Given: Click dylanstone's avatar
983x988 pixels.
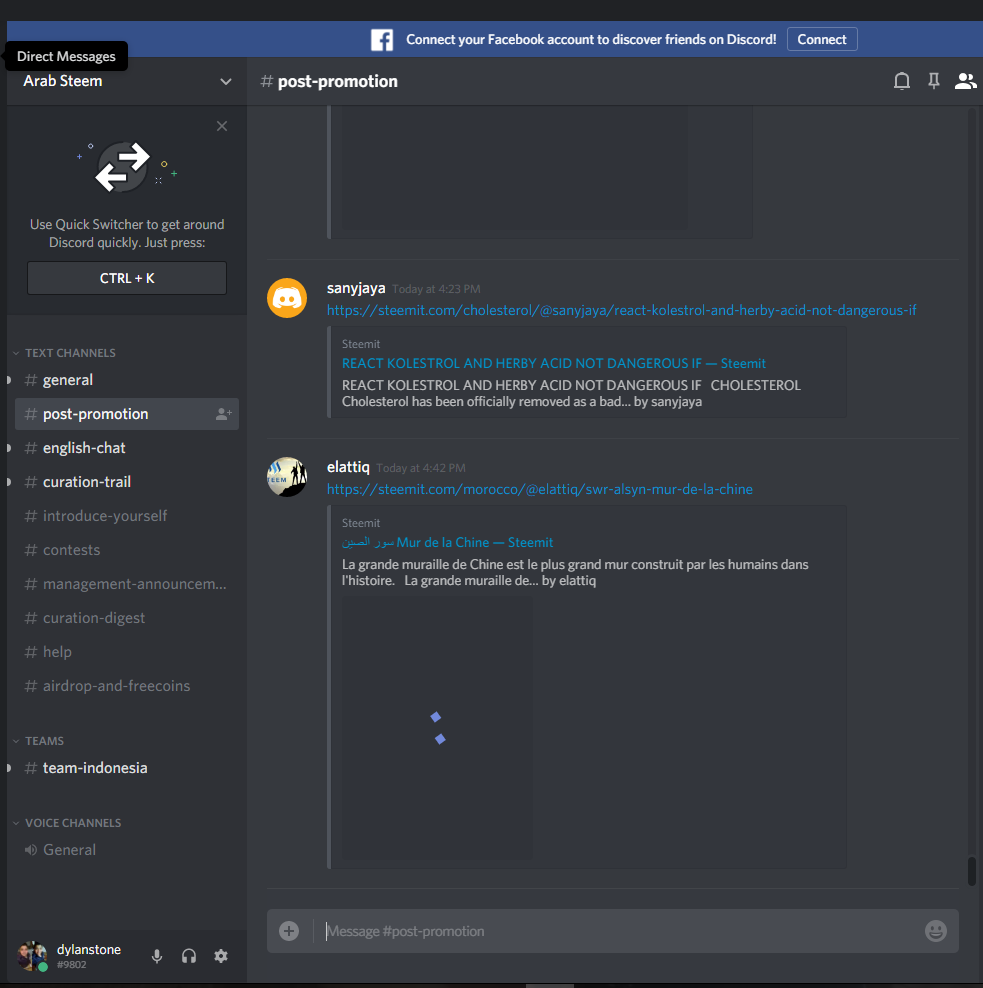Looking at the screenshot, I should click(x=32, y=956).
